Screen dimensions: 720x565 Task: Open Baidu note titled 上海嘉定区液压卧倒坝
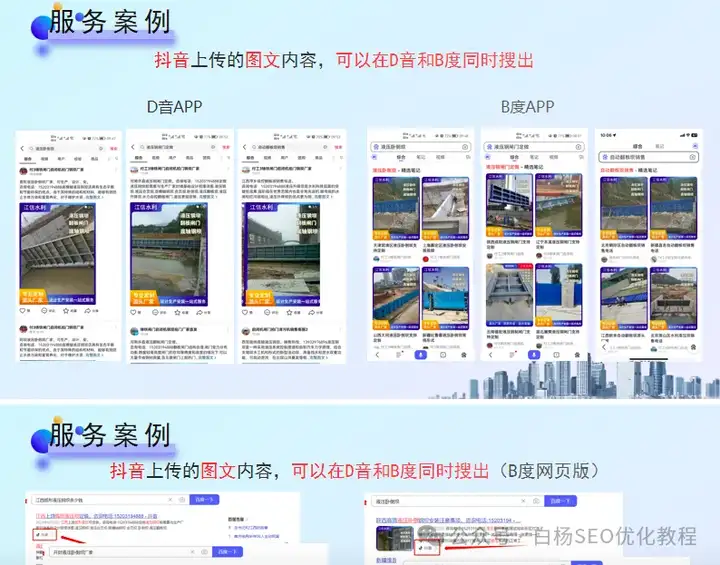[x=445, y=248]
